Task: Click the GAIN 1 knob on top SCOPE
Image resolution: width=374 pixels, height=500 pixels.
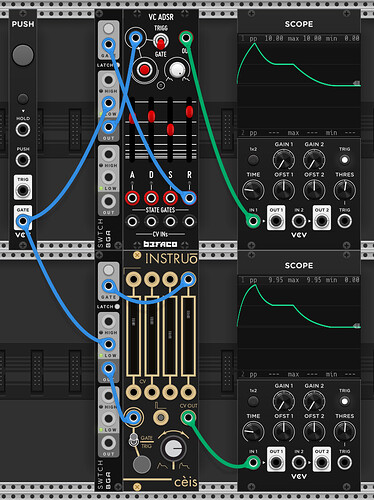Action: 284,160
